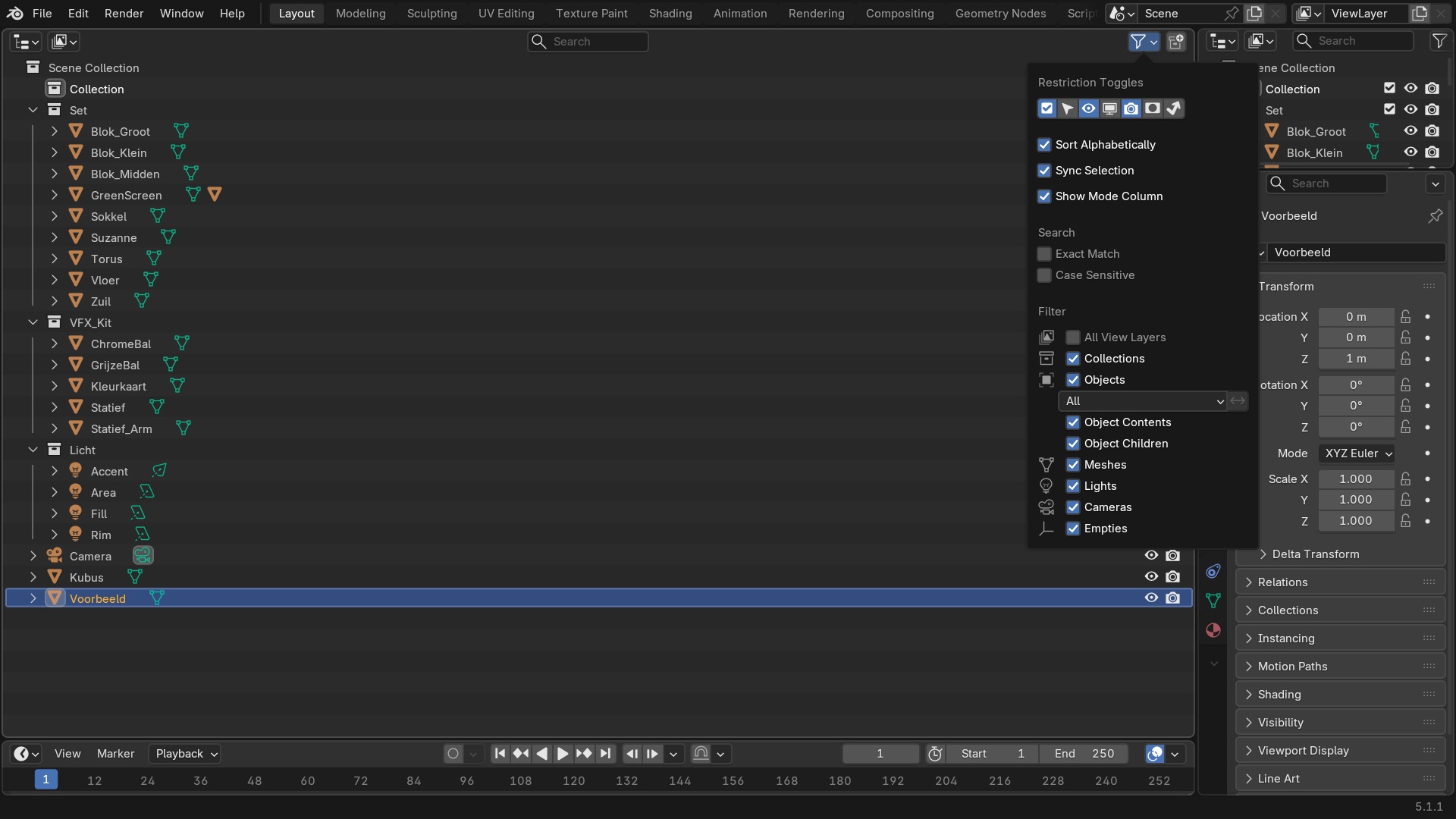Click the Scale X value field
This screenshot has width=1456, height=819.
1356,479
